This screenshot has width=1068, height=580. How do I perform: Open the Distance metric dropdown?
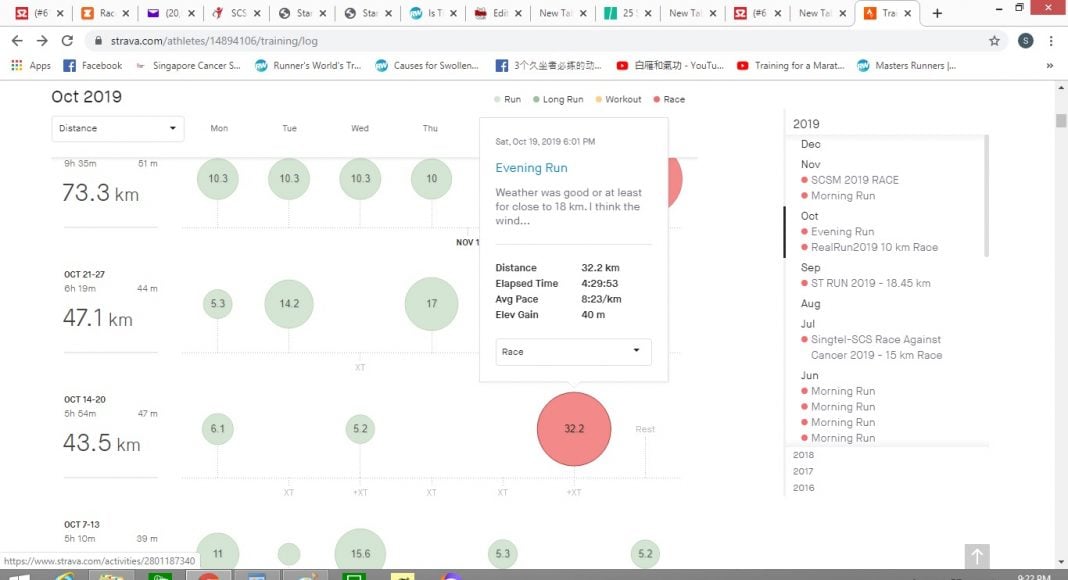[x=117, y=129]
